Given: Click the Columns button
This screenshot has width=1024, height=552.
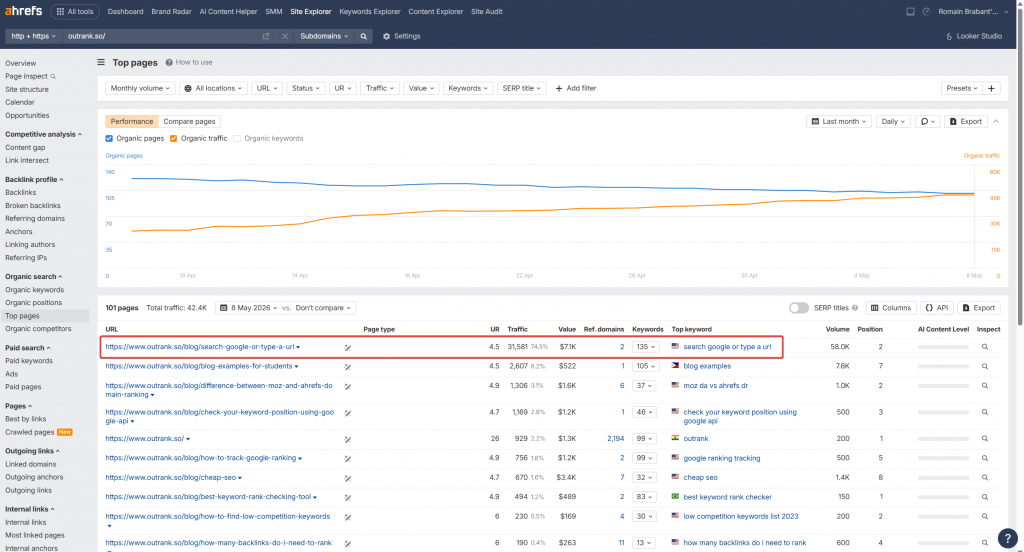Looking at the screenshot, I should pos(891,308).
